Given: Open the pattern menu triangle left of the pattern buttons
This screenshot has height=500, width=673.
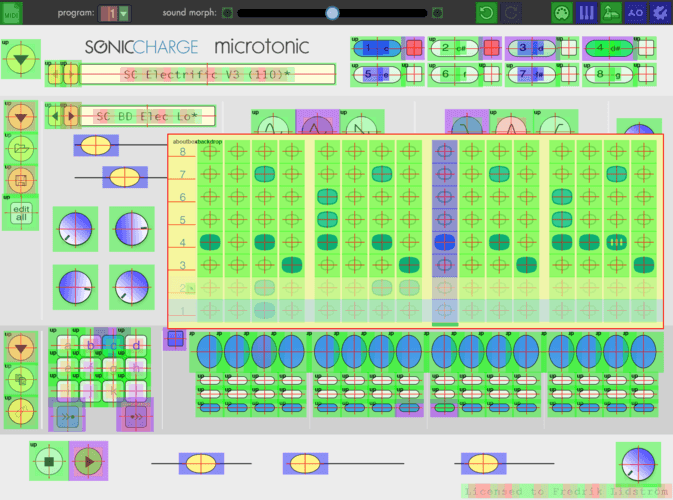Looking at the screenshot, I should point(21,348).
